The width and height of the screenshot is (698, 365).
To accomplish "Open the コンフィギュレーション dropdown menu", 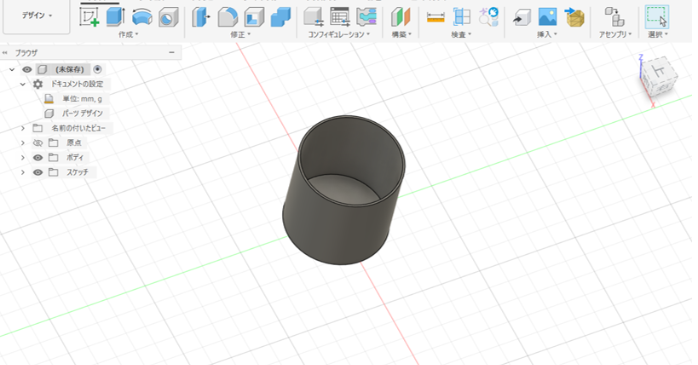I will coord(339,34).
